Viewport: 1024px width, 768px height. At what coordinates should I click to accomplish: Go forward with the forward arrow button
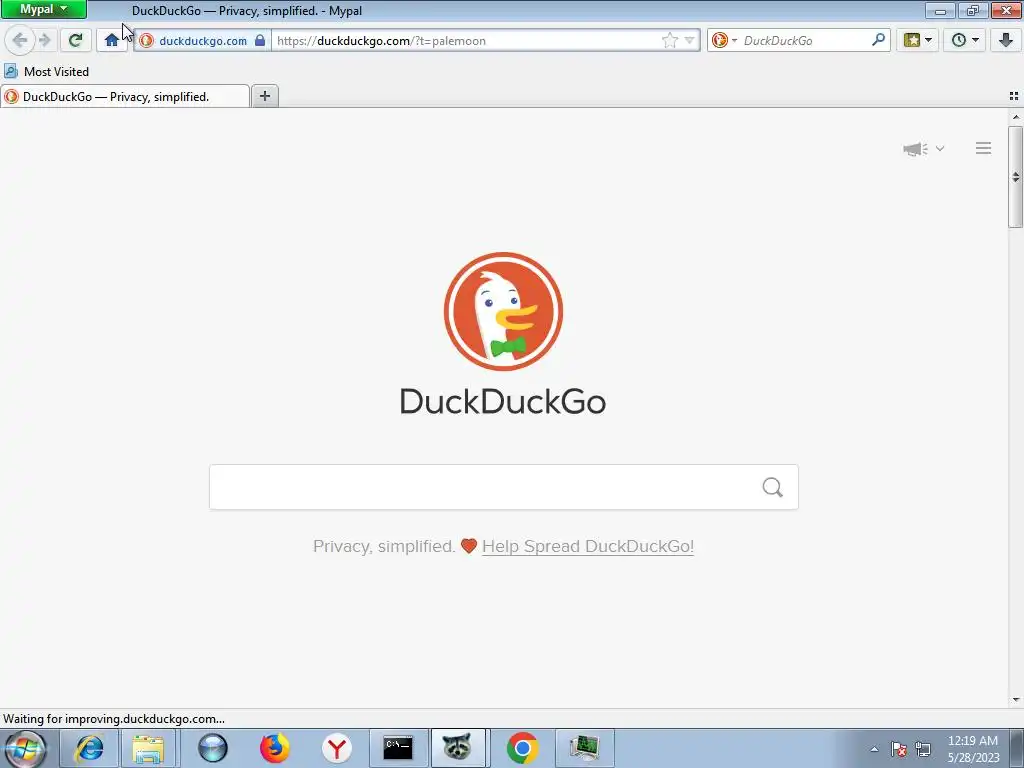[x=45, y=40]
